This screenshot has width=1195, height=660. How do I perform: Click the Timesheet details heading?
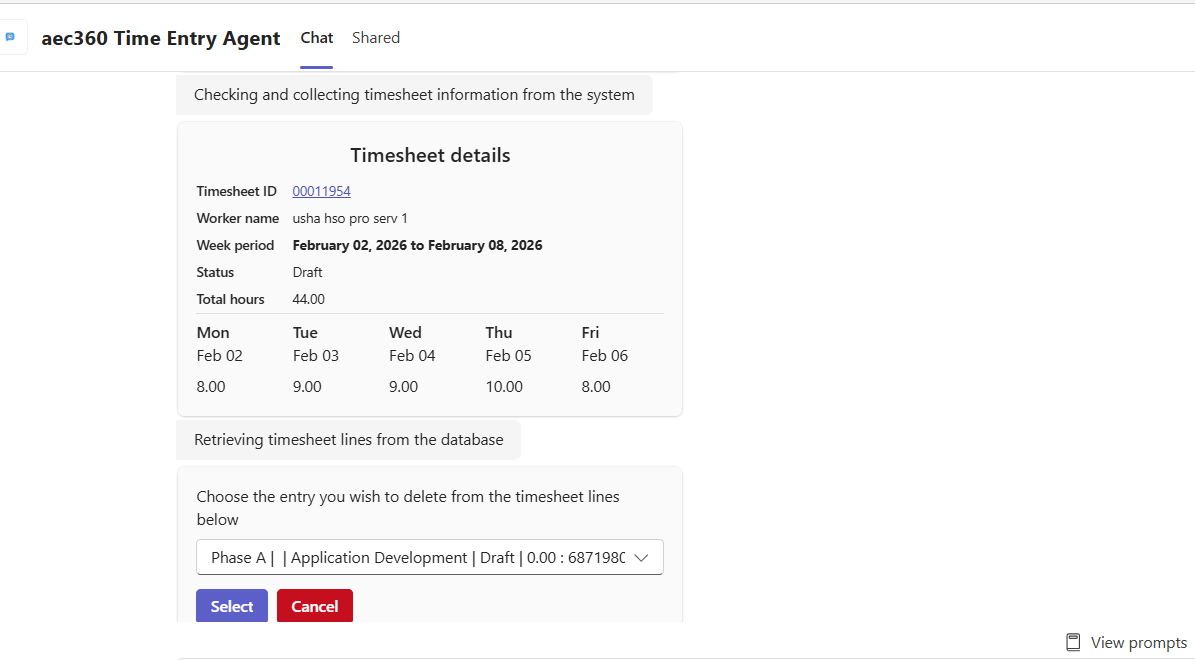pyautogui.click(x=430, y=155)
